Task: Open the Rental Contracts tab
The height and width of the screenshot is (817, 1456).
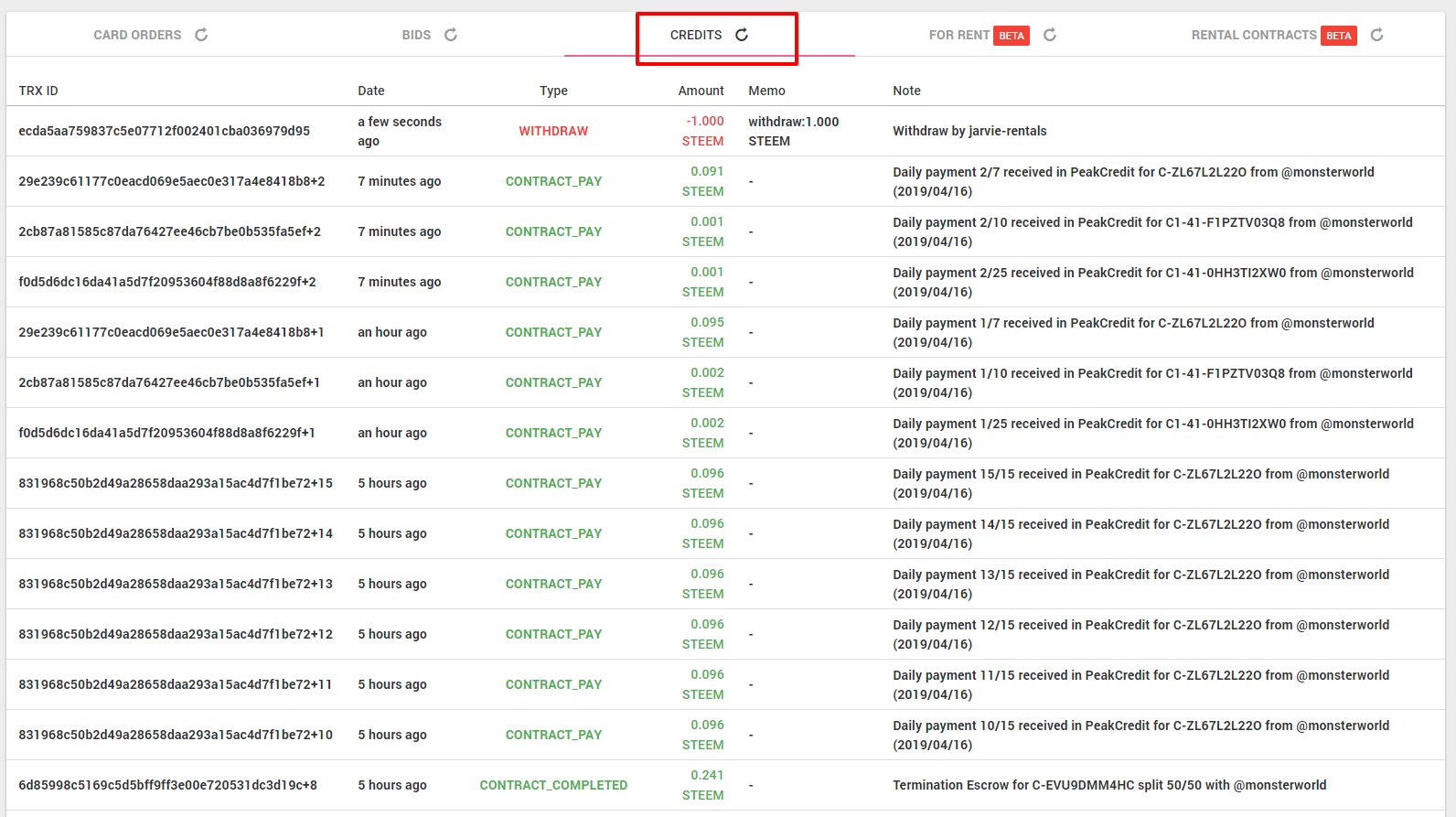Action: click(x=1253, y=35)
